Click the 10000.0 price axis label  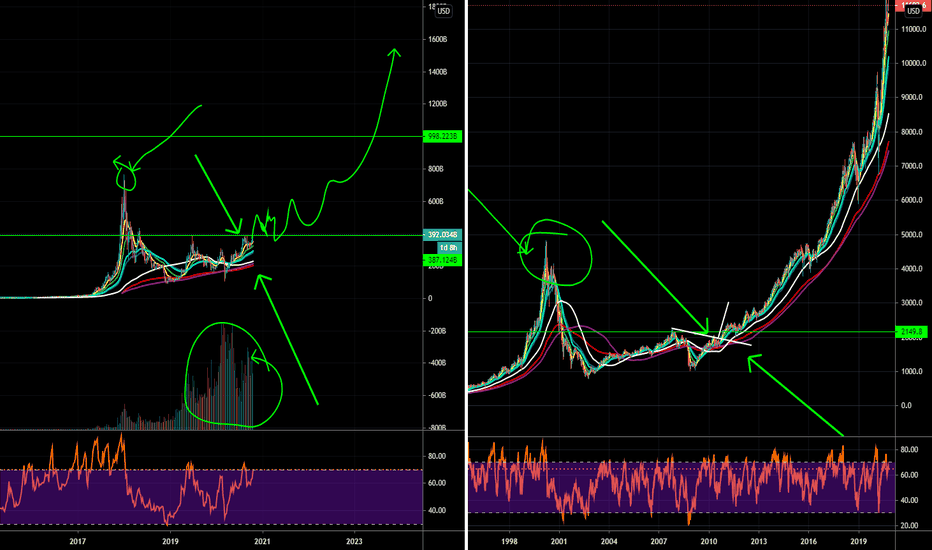pos(912,64)
